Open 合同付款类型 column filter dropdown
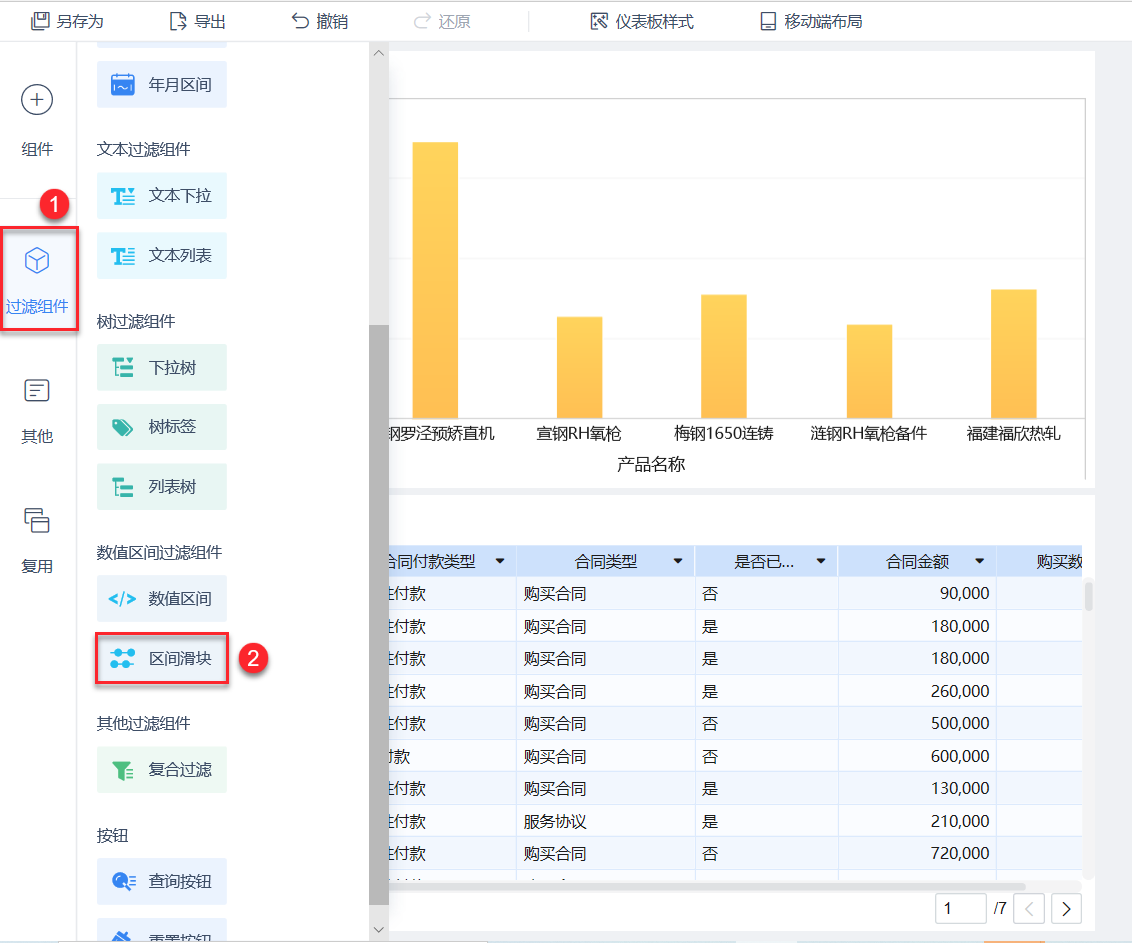Screen dimensions: 1132x943 tap(500, 561)
